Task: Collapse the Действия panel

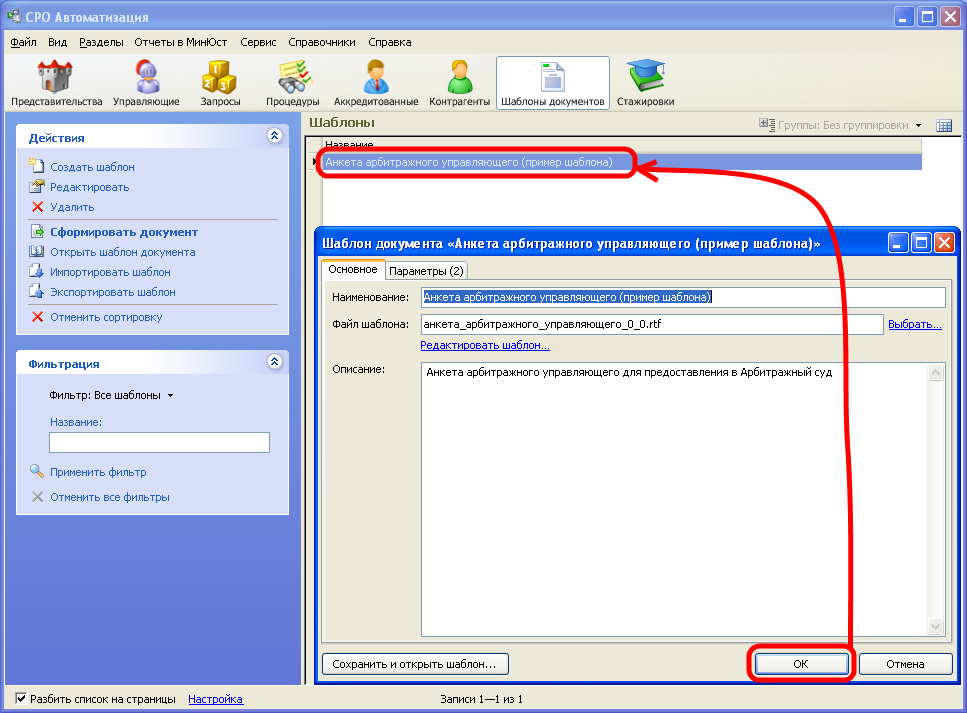Action: coord(274,137)
